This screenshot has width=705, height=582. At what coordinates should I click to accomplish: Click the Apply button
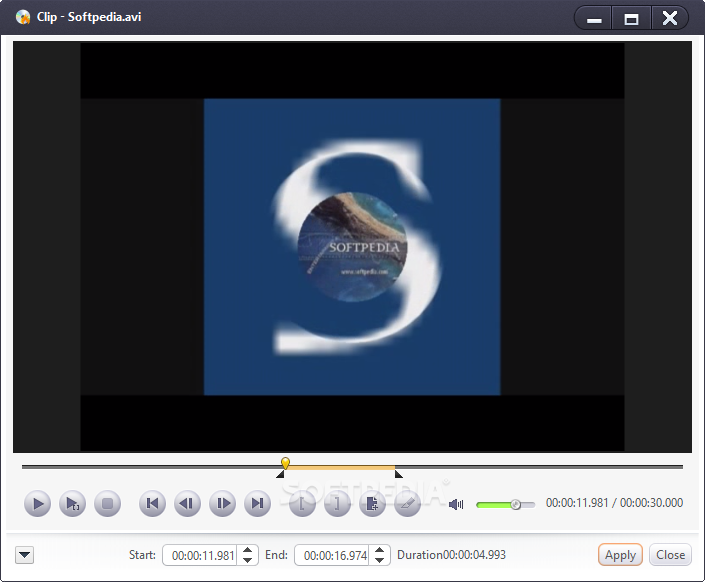click(620, 555)
